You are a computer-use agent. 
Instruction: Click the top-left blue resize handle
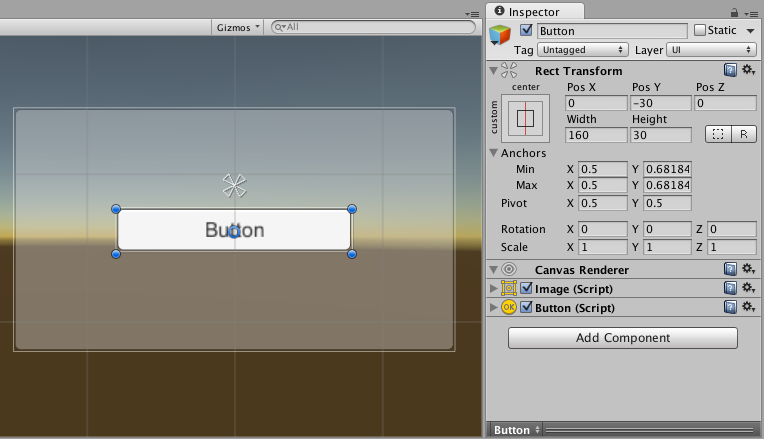[x=115, y=209]
